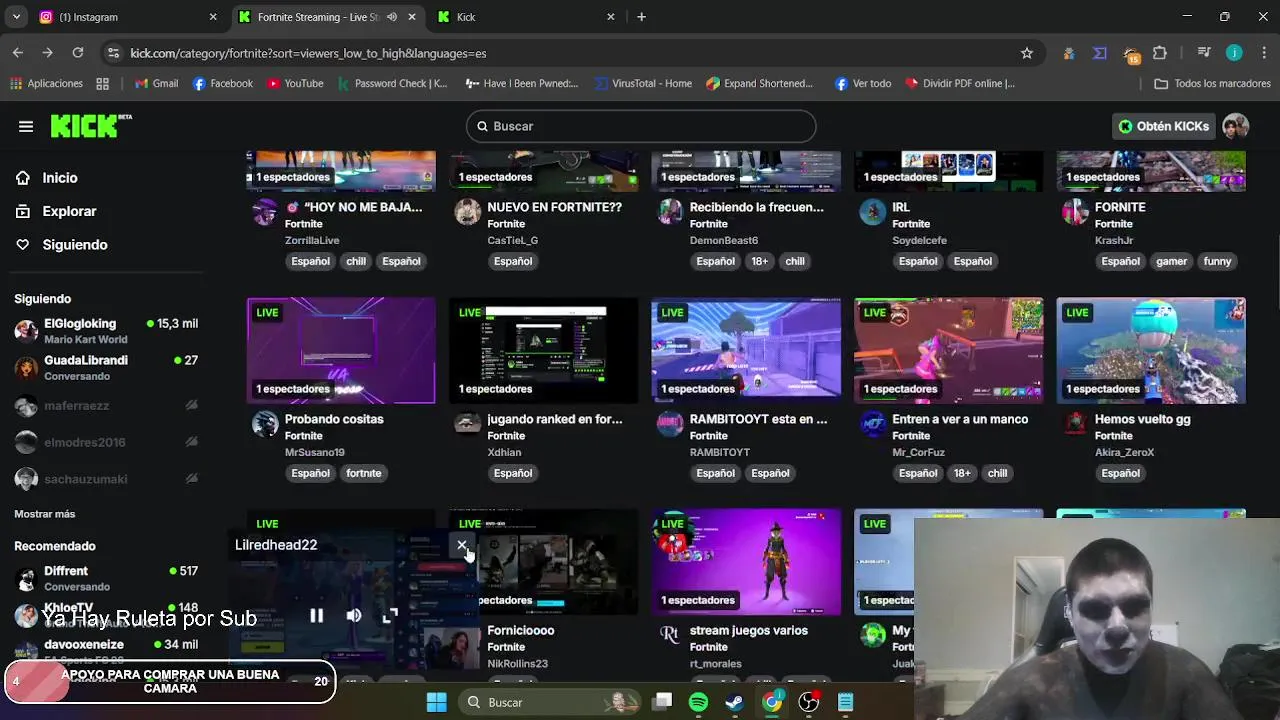Click the Buscar search field on Kick
This screenshot has height=720, width=1280.
pos(641,126)
